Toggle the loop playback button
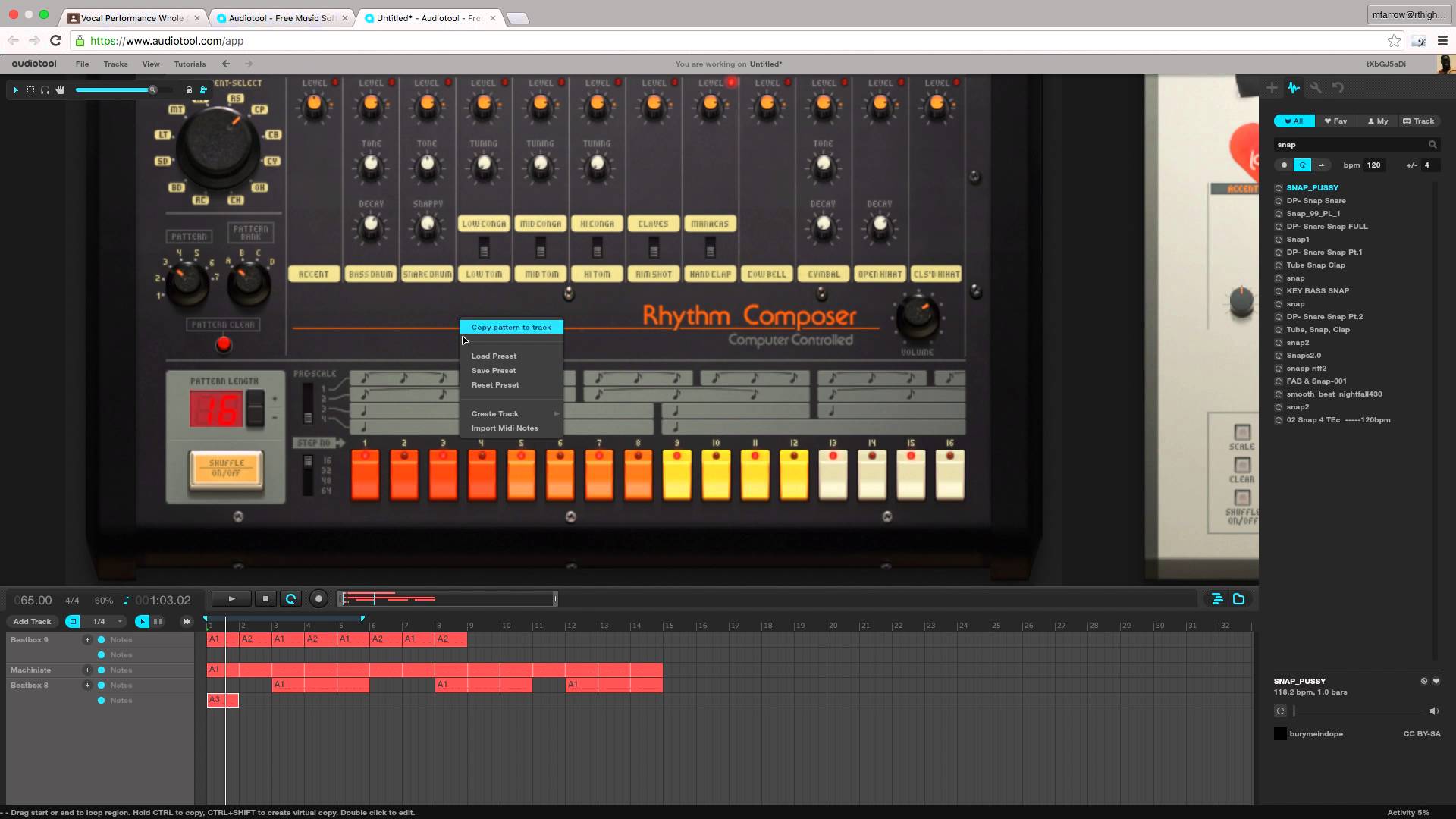The width and height of the screenshot is (1456, 819). pos(290,599)
